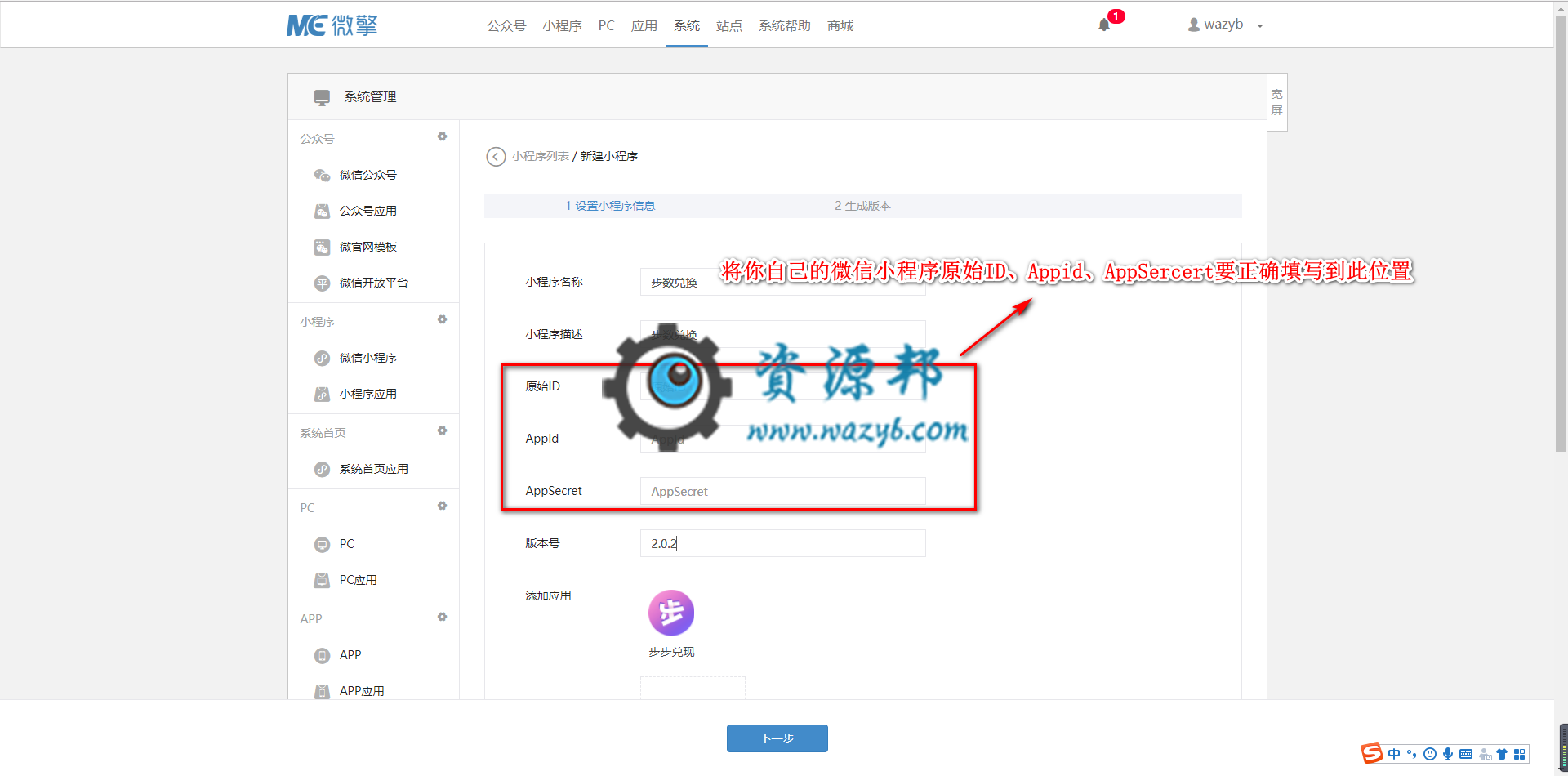1568x776 pixels.
Task: Toggle Sogou punctuation mode icon
Action: coord(1411,754)
